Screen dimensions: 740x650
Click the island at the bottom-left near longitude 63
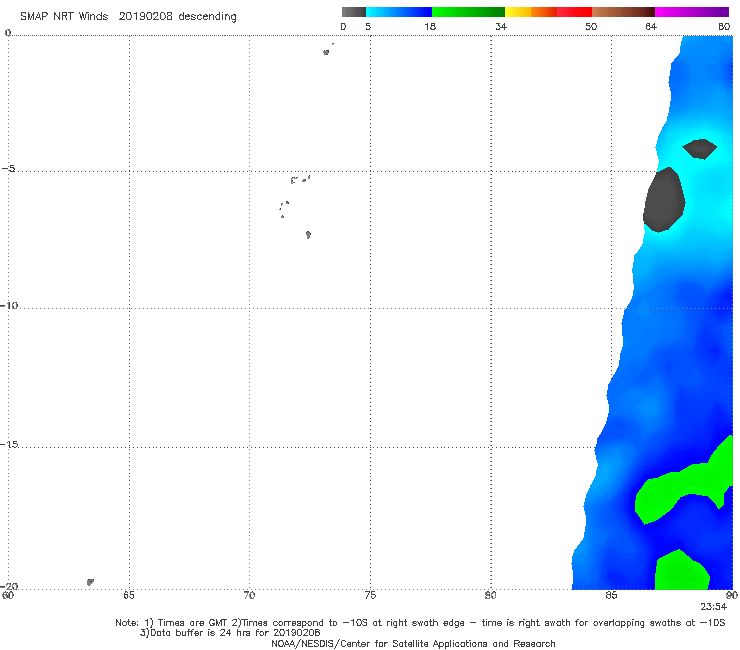click(x=90, y=582)
